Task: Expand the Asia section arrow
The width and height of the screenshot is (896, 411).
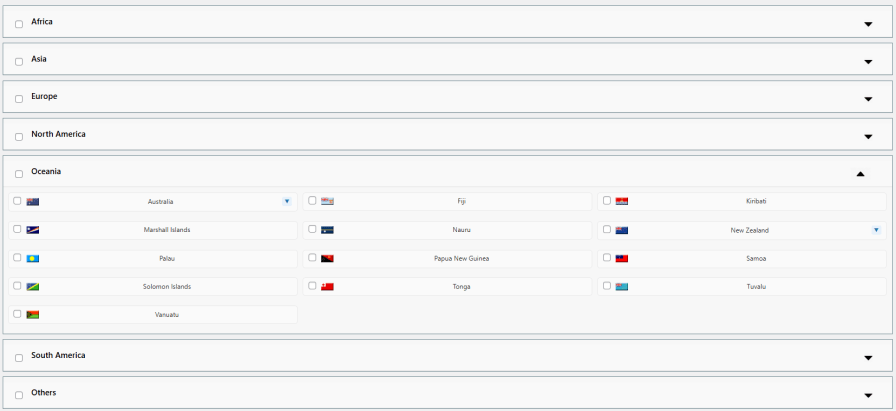Action: click(868, 62)
